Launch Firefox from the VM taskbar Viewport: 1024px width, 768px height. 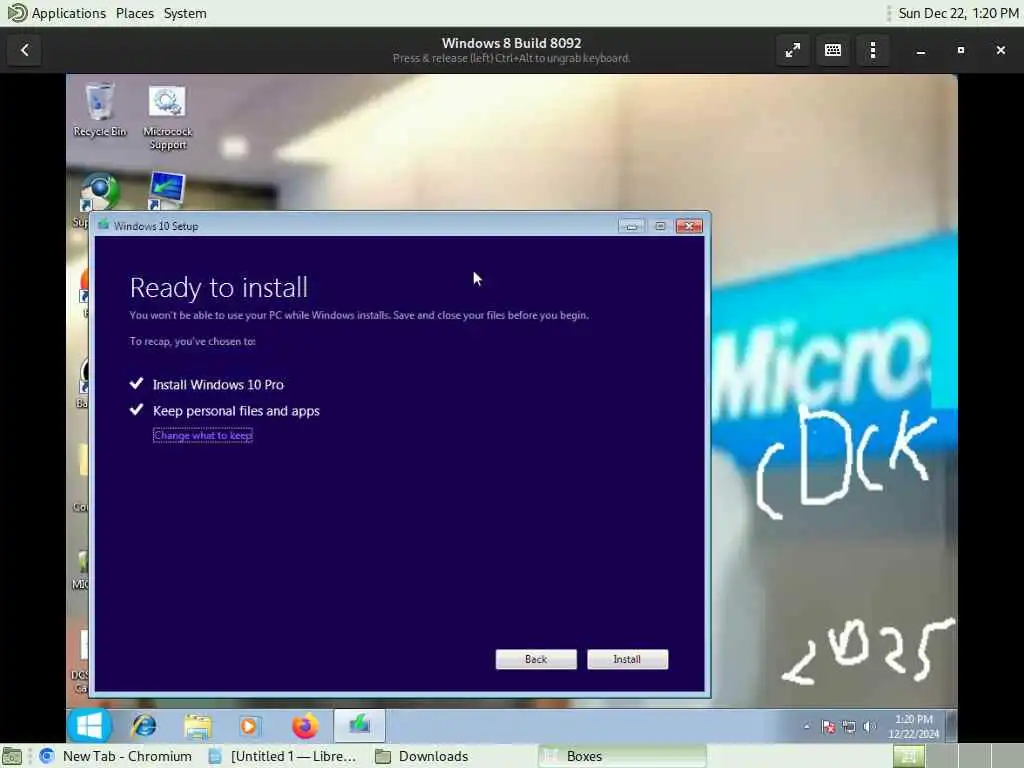(x=305, y=726)
